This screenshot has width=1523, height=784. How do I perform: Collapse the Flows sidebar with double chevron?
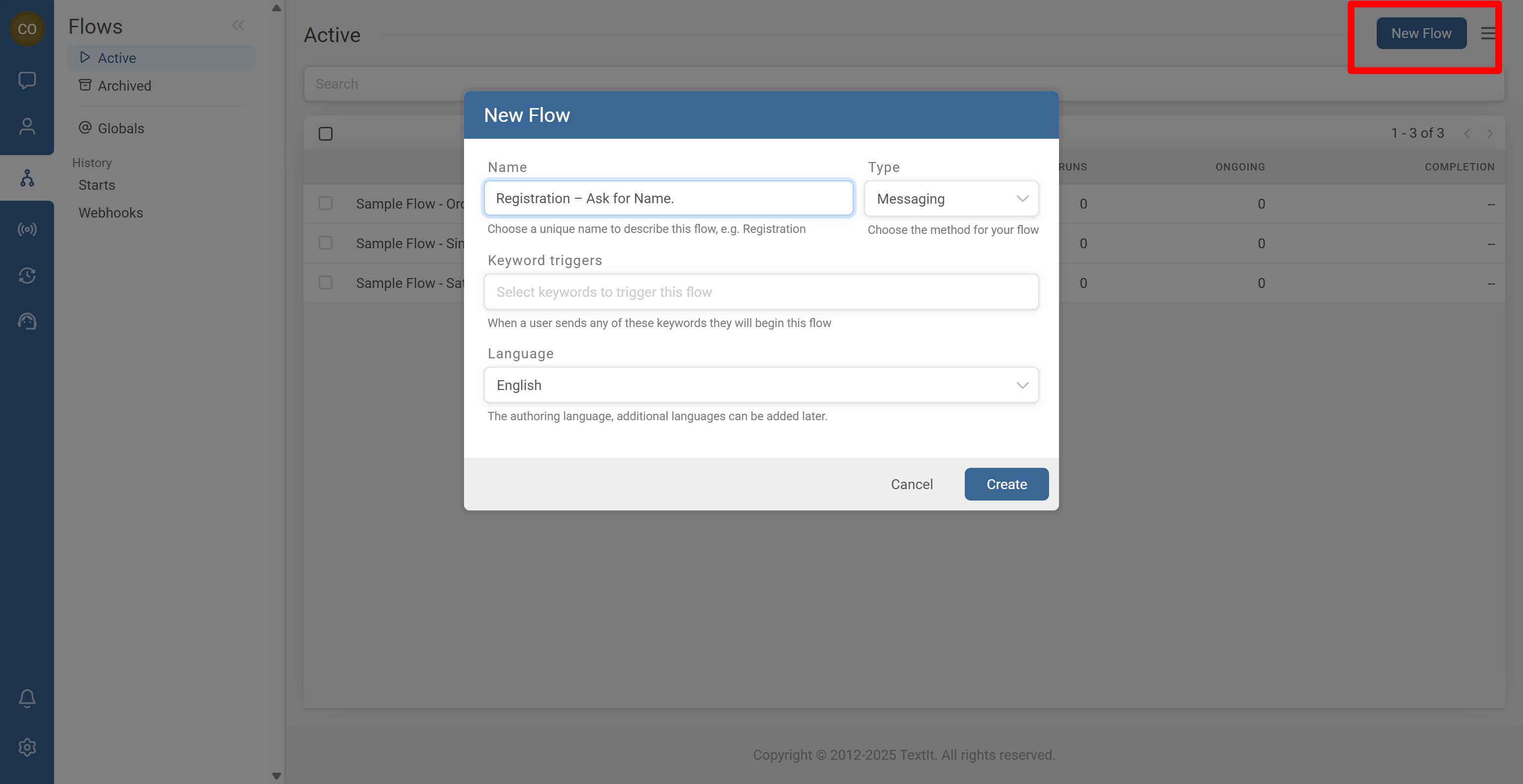237,25
